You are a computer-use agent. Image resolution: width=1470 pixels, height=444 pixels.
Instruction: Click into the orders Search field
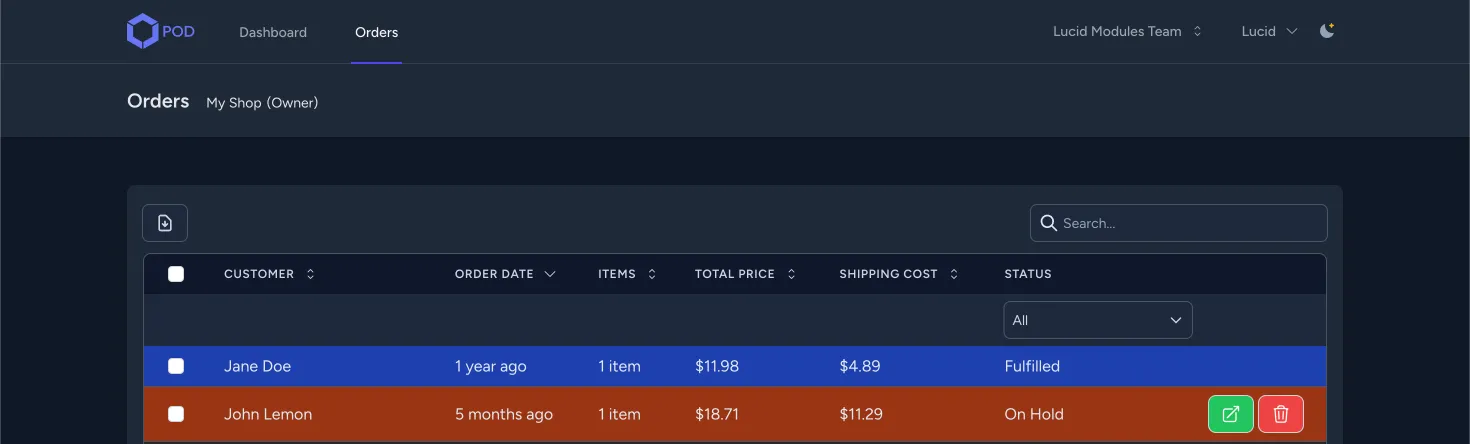[1190, 223]
